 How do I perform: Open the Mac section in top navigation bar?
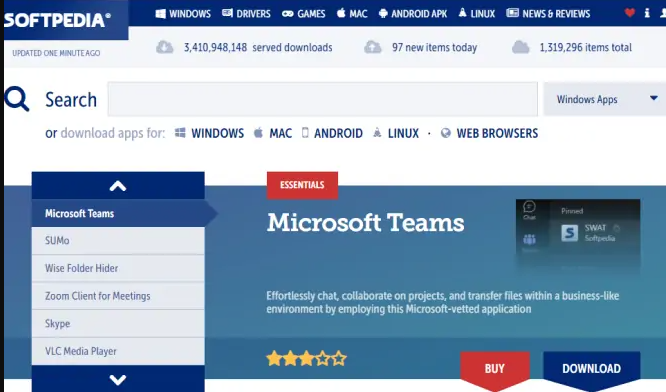tap(352, 14)
